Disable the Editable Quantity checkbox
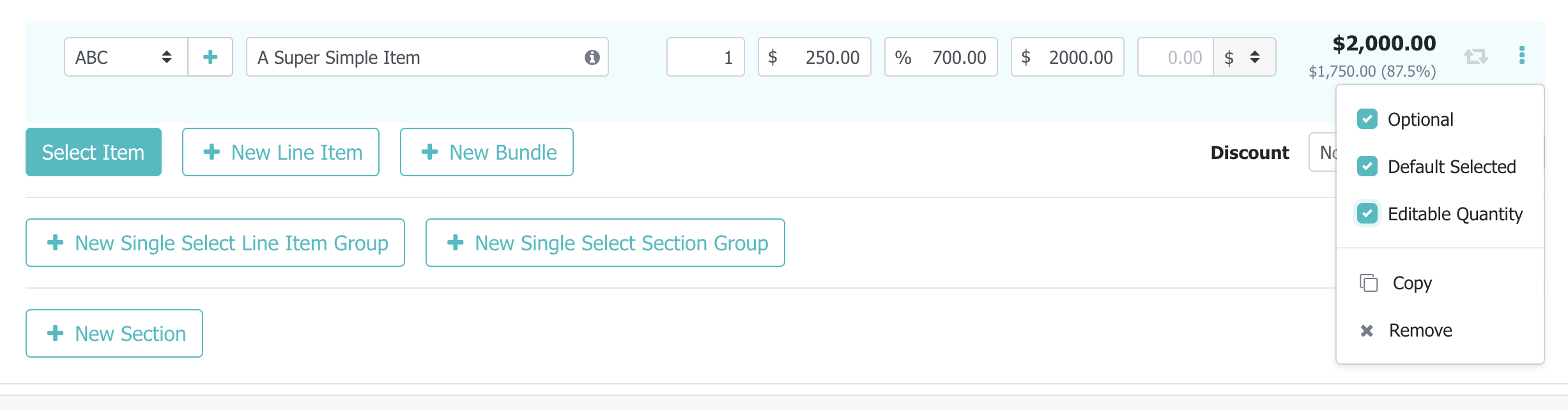1568x410 pixels. [x=1367, y=214]
